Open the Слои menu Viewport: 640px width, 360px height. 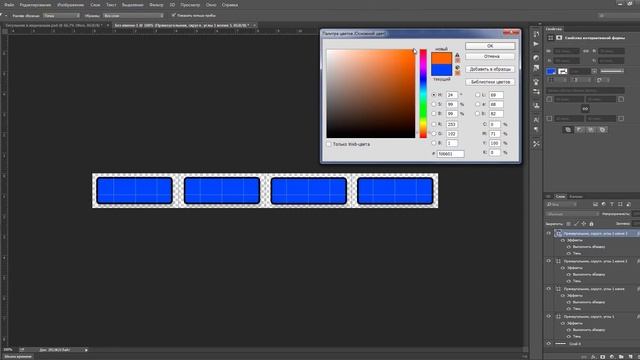point(95,5)
